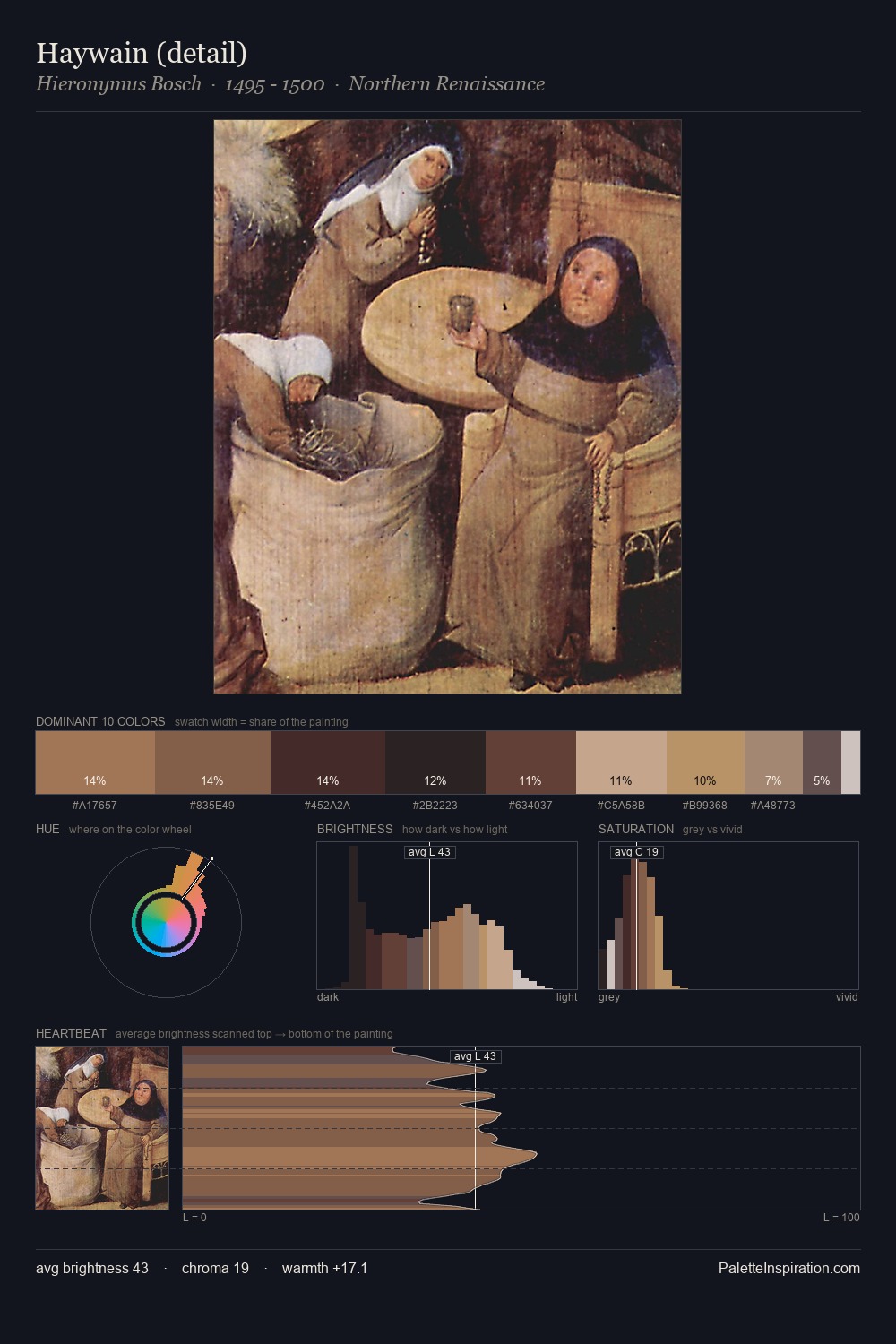This screenshot has height=1344, width=896.
Task: Choose the #A48773 swatch
Action: point(773,762)
